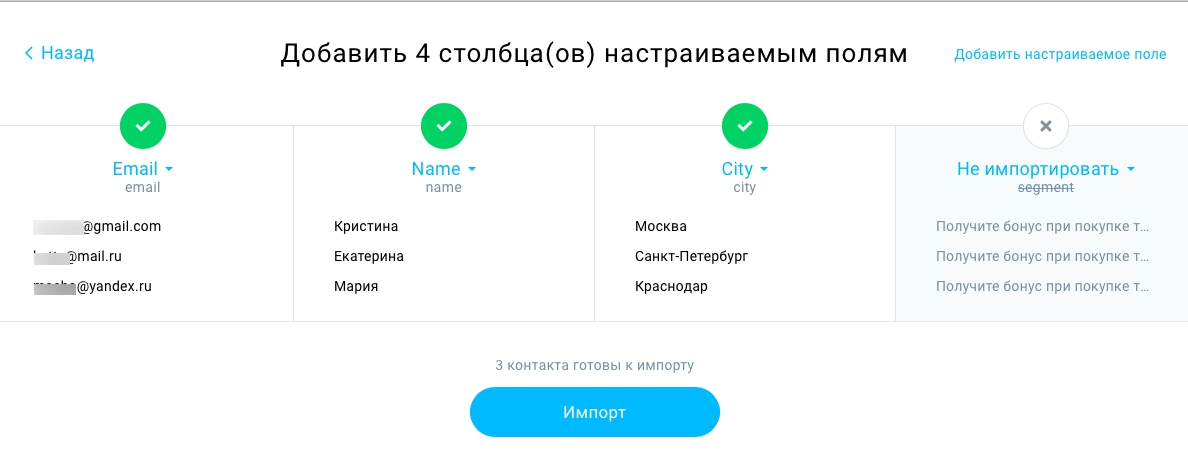Click the gmail.com email entry

(97, 227)
